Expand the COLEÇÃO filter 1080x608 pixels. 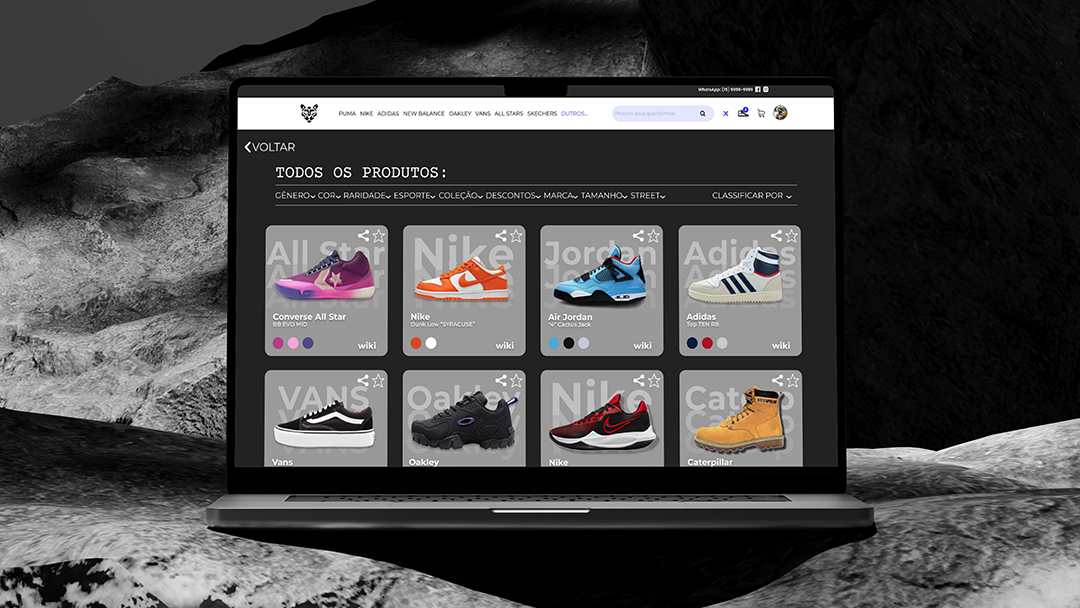point(461,196)
